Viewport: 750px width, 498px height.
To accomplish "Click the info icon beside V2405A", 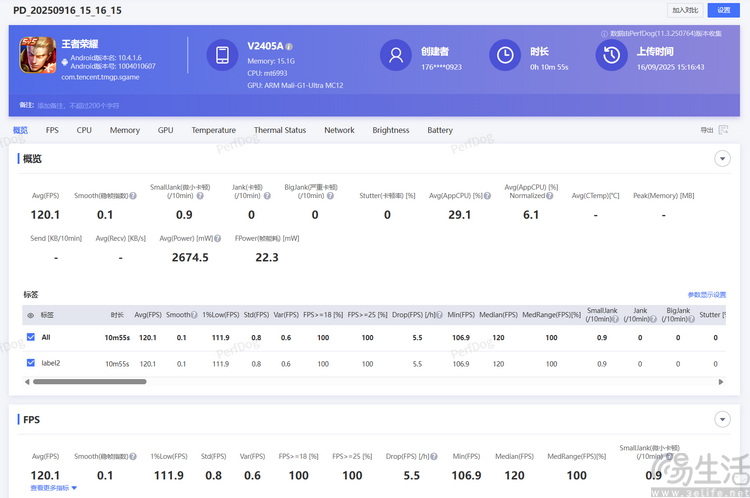I will tap(289, 47).
